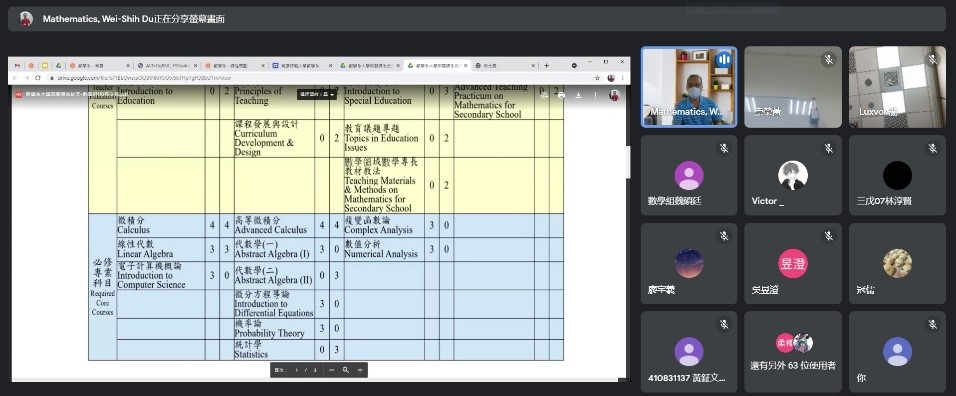Select the 數學組魏碩廷 participant tile

pyautogui.click(x=689, y=175)
